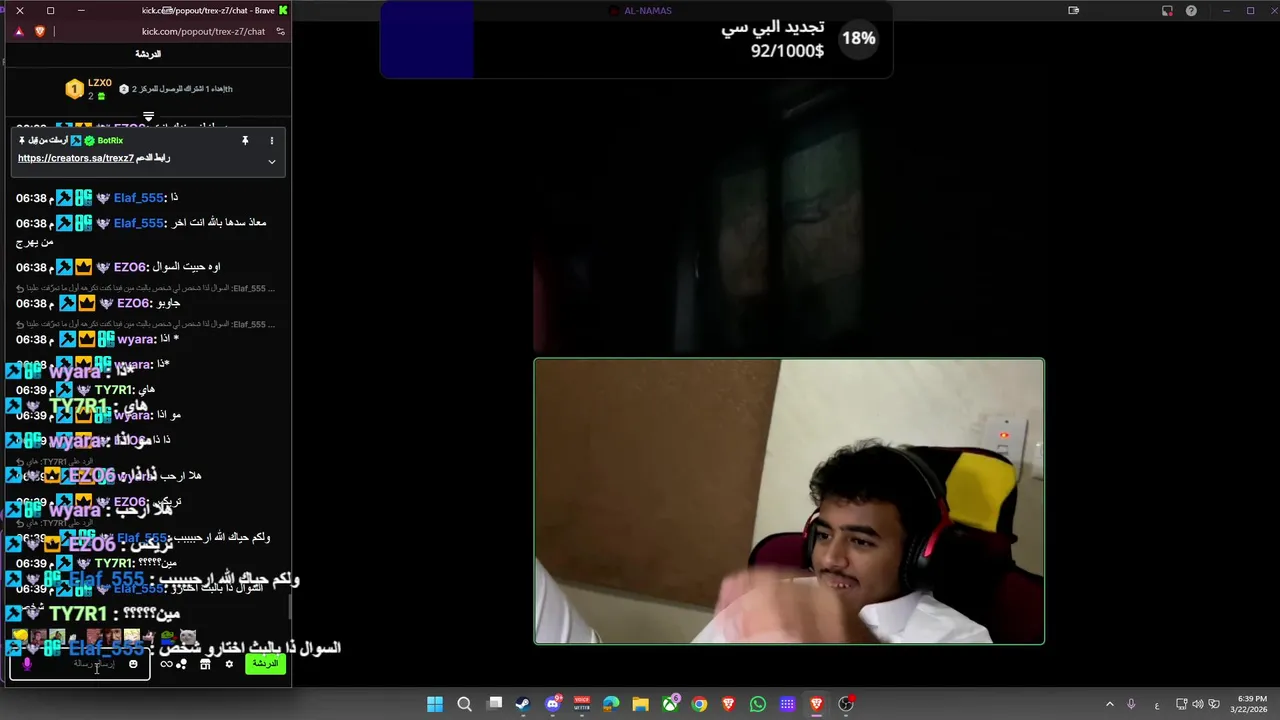Image resolution: width=1280 pixels, height=720 pixels.
Task: Select the pepe frog emote in emote row
Action: (167, 637)
